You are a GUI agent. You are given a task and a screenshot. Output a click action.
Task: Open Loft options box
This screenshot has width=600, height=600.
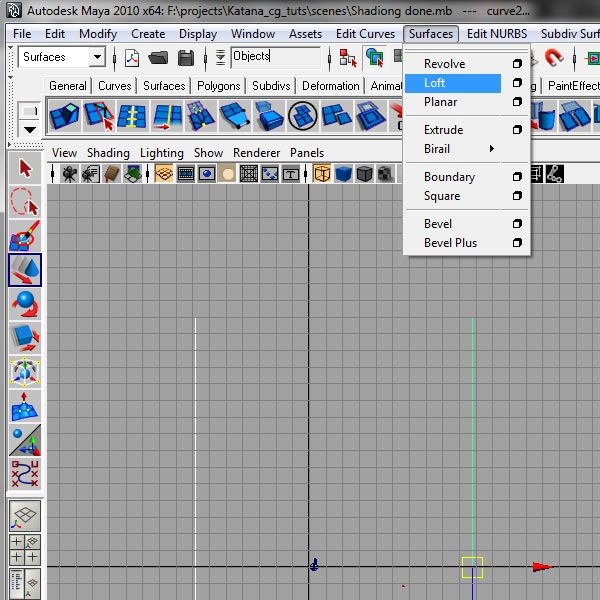517,83
